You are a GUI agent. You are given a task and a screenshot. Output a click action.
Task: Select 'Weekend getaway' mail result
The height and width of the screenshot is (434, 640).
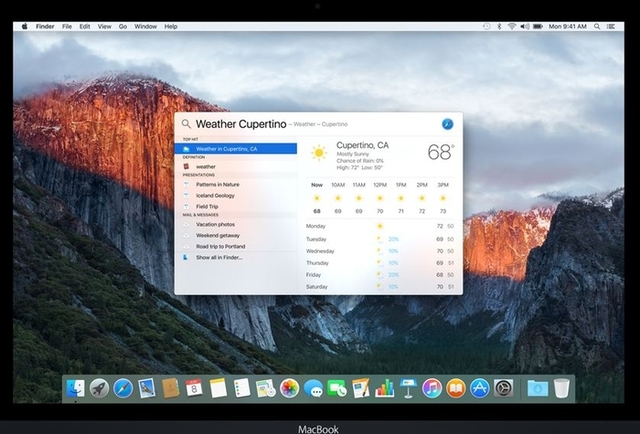(x=236, y=236)
